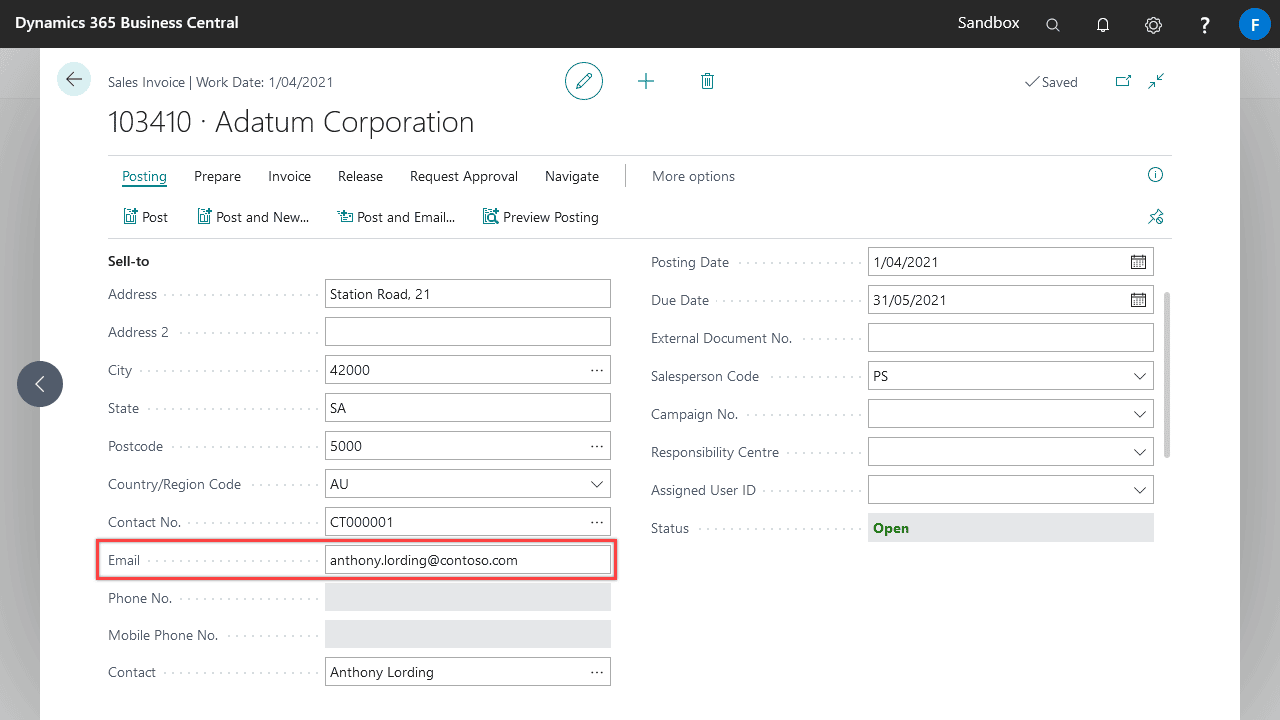This screenshot has width=1280, height=720.
Task: Open notifications bell
Action: pos(1103,24)
